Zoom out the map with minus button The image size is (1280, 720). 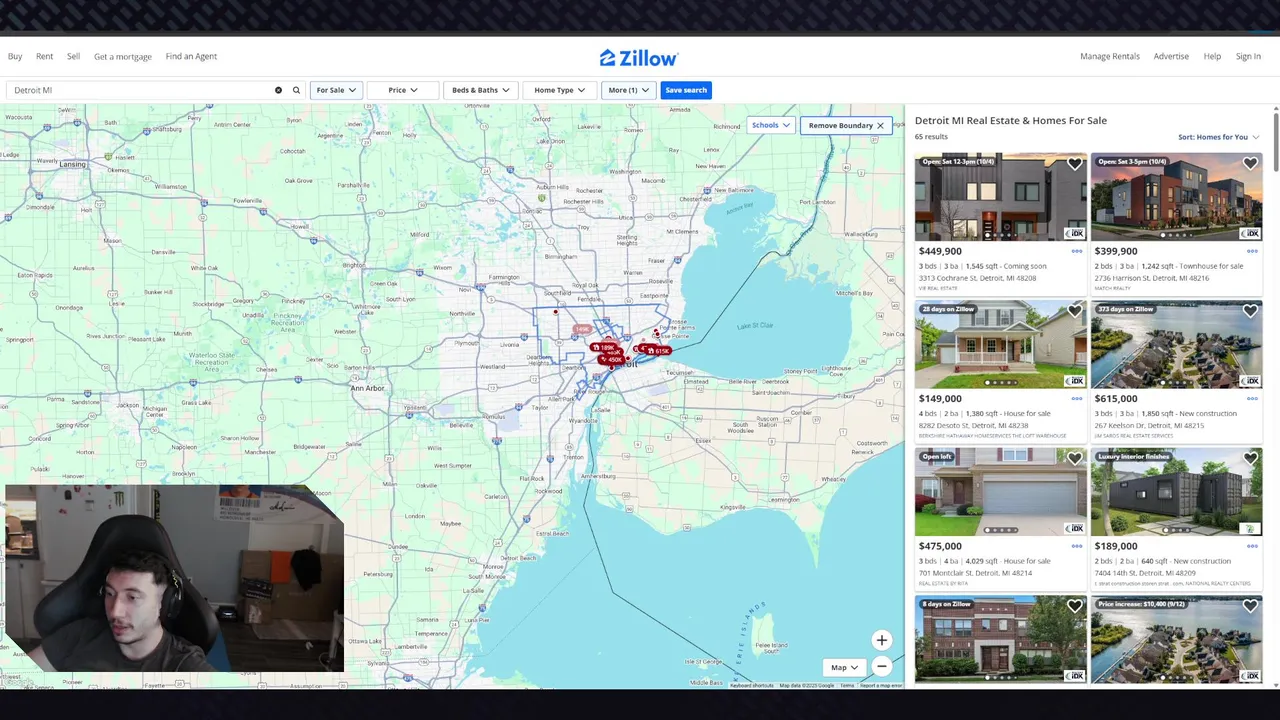[x=881, y=666]
